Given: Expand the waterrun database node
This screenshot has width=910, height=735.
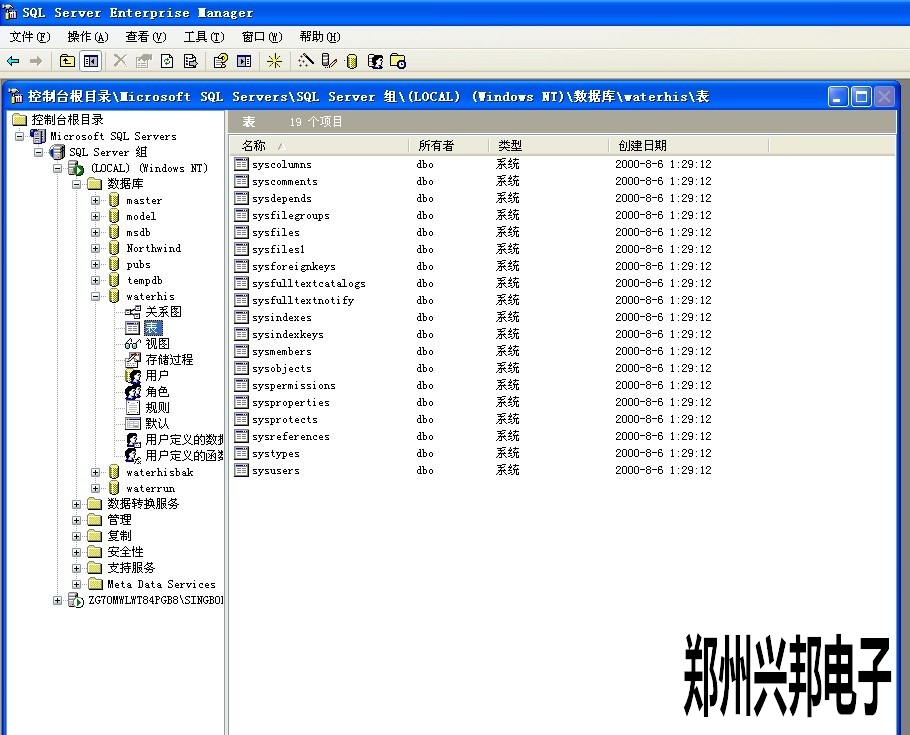Looking at the screenshot, I should click(96, 489).
